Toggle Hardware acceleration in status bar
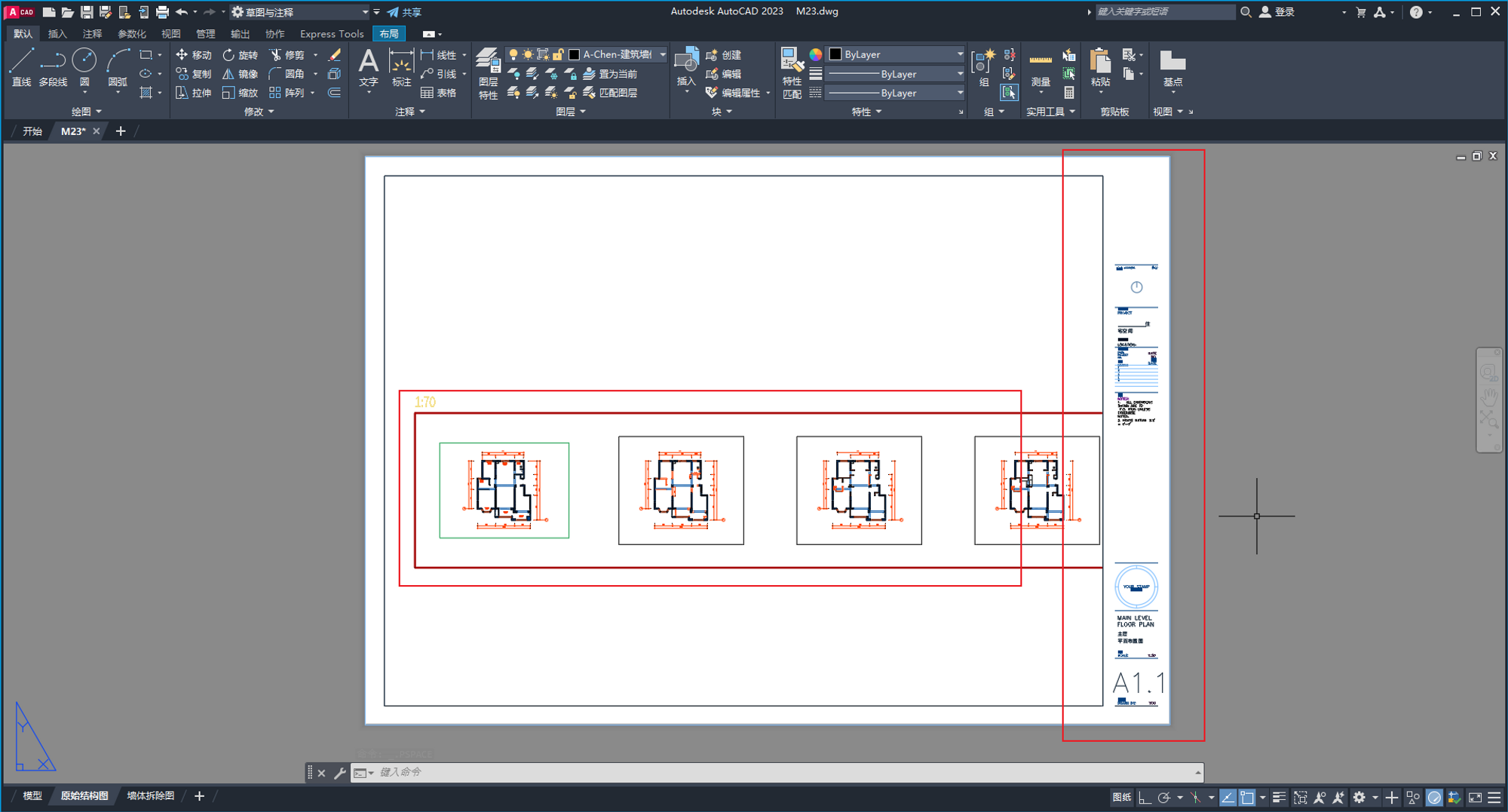 click(x=1435, y=797)
